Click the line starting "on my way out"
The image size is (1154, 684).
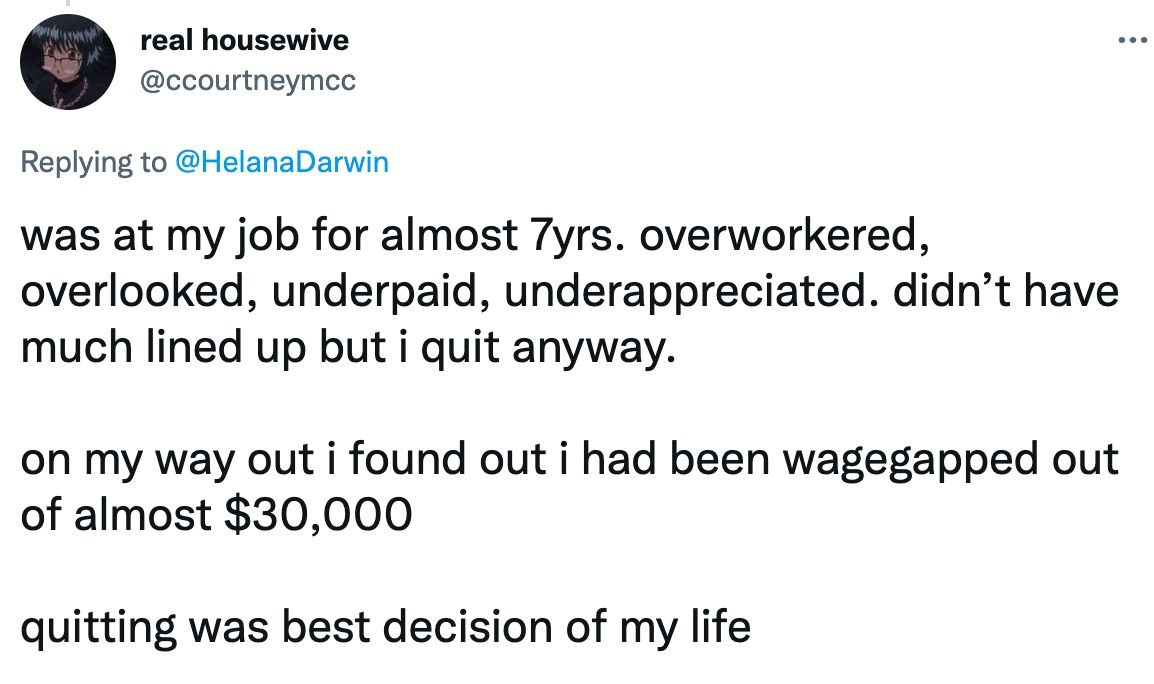569,460
